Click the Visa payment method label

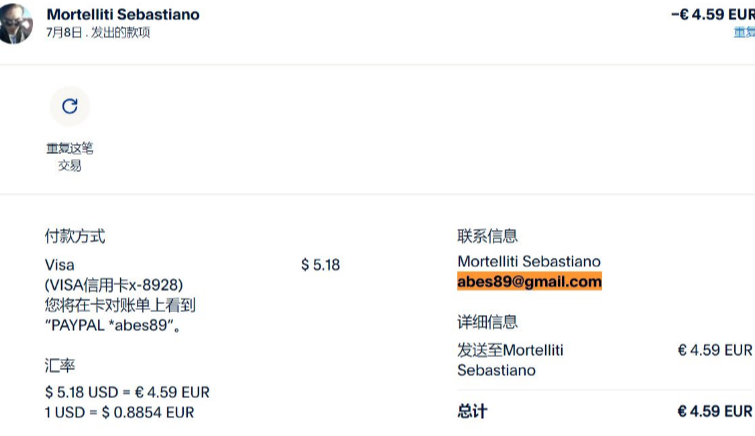click(60, 265)
